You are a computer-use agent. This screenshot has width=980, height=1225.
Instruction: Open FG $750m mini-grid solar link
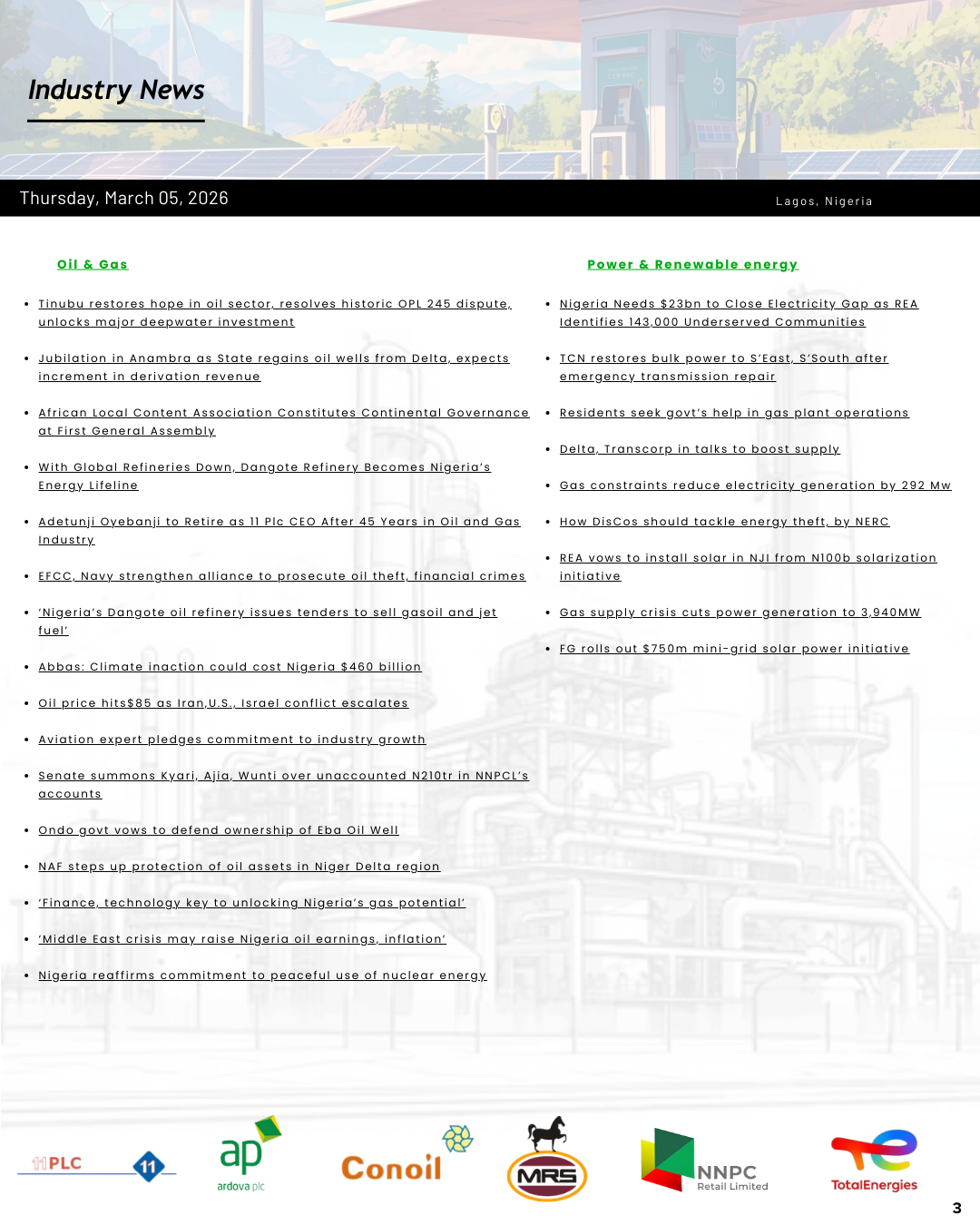pyautogui.click(x=734, y=649)
